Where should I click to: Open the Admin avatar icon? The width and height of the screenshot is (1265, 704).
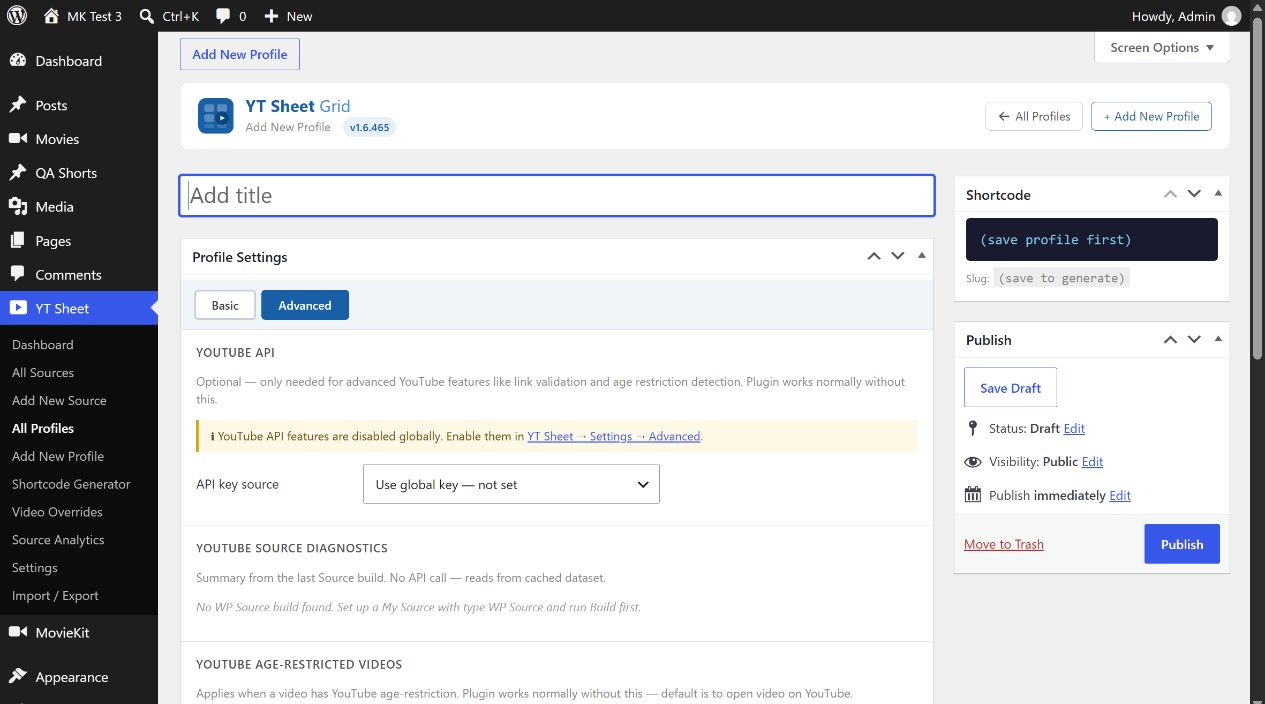[1232, 16]
